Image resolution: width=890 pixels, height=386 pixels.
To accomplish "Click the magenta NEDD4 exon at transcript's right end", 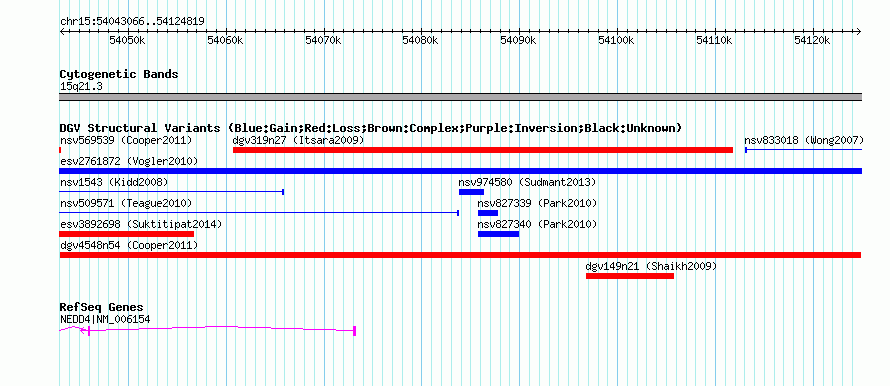I will [x=355, y=330].
